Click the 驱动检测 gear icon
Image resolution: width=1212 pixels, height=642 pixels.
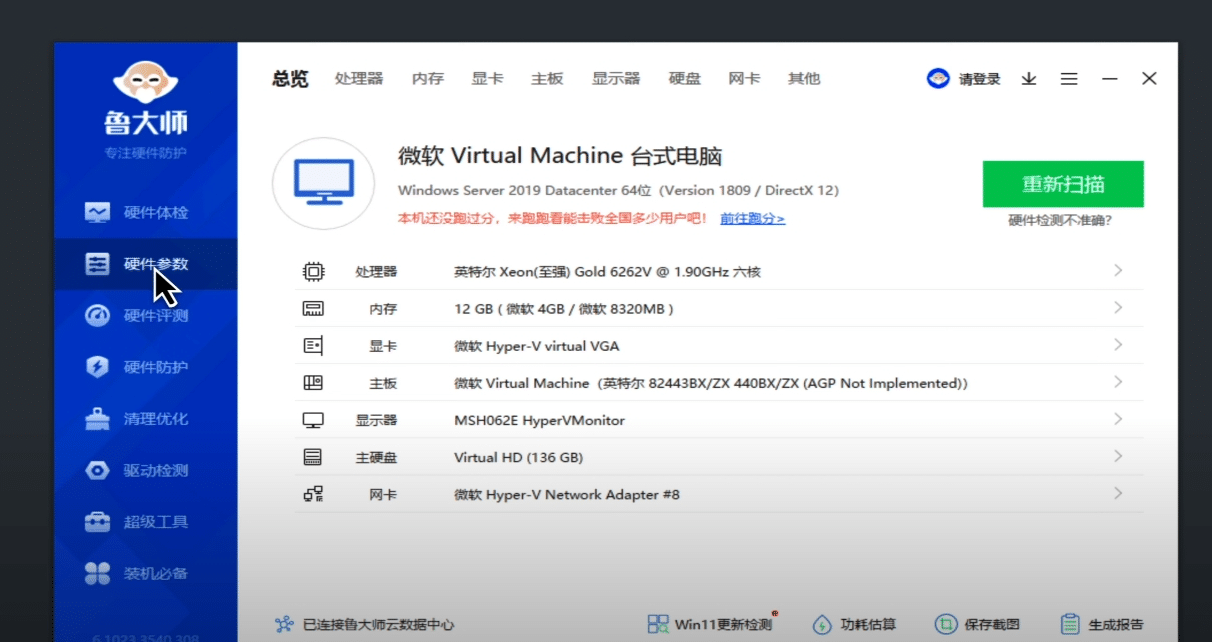[97, 470]
